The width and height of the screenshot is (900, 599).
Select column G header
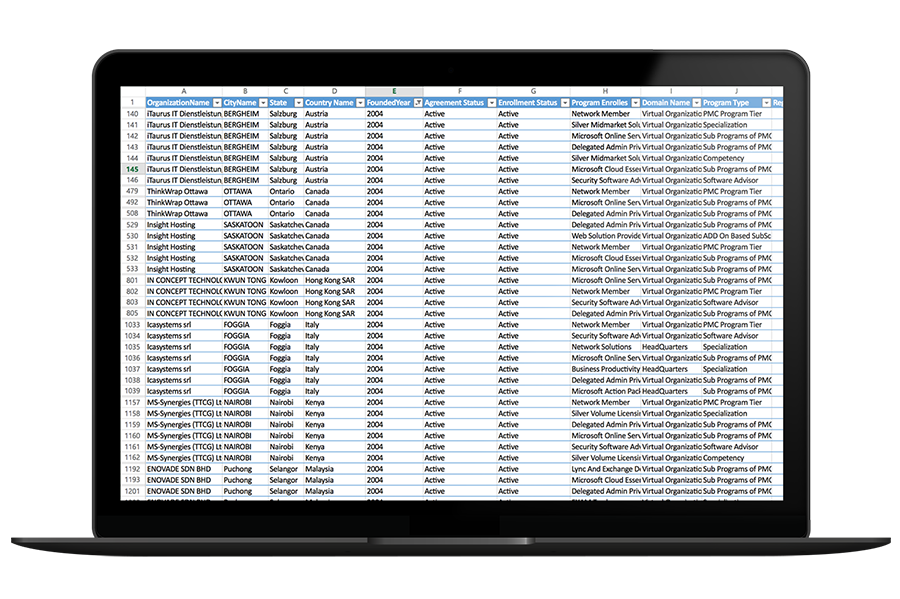point(533,91)
